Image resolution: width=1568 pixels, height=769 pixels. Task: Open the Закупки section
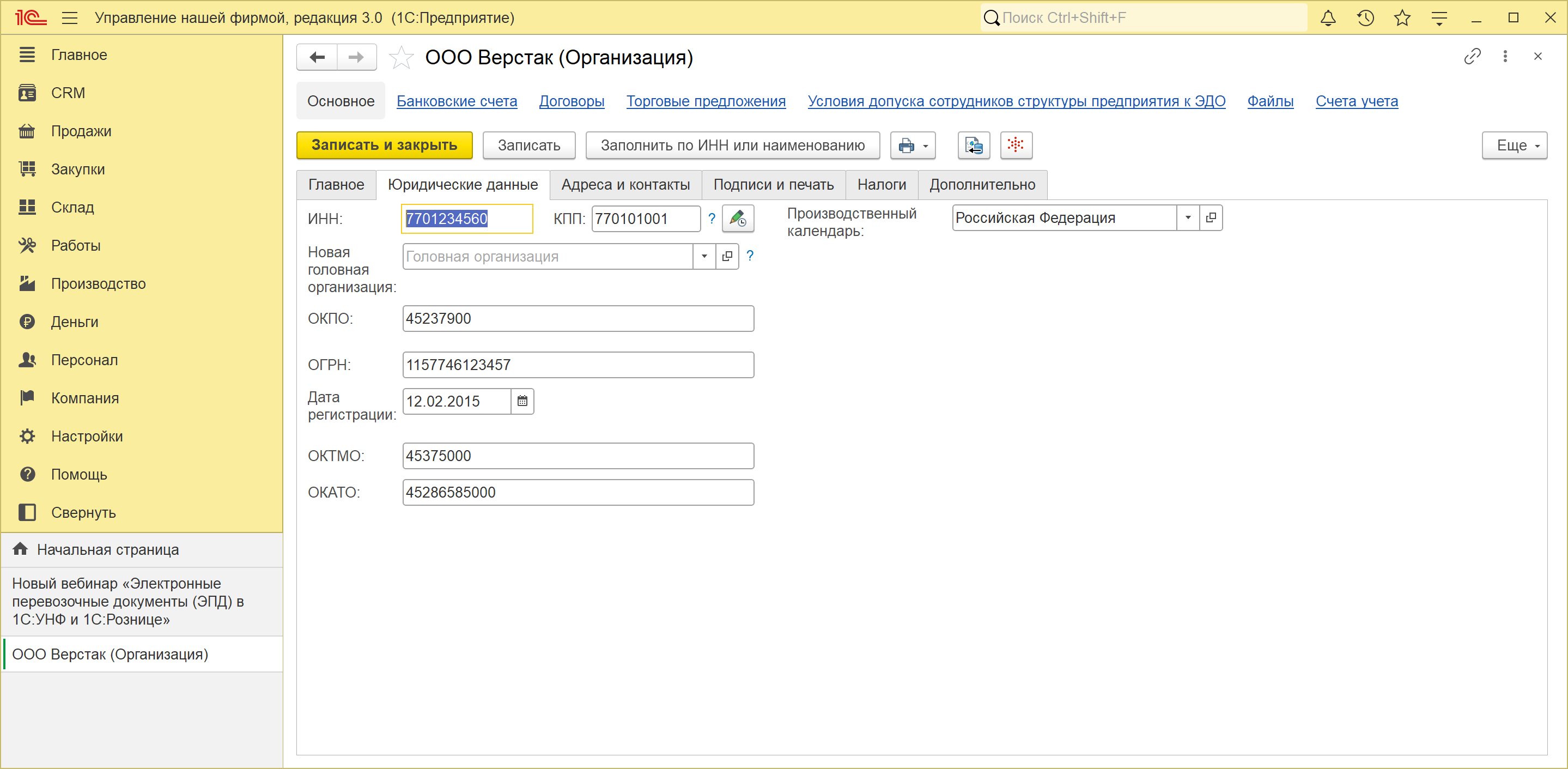point(142,169)
